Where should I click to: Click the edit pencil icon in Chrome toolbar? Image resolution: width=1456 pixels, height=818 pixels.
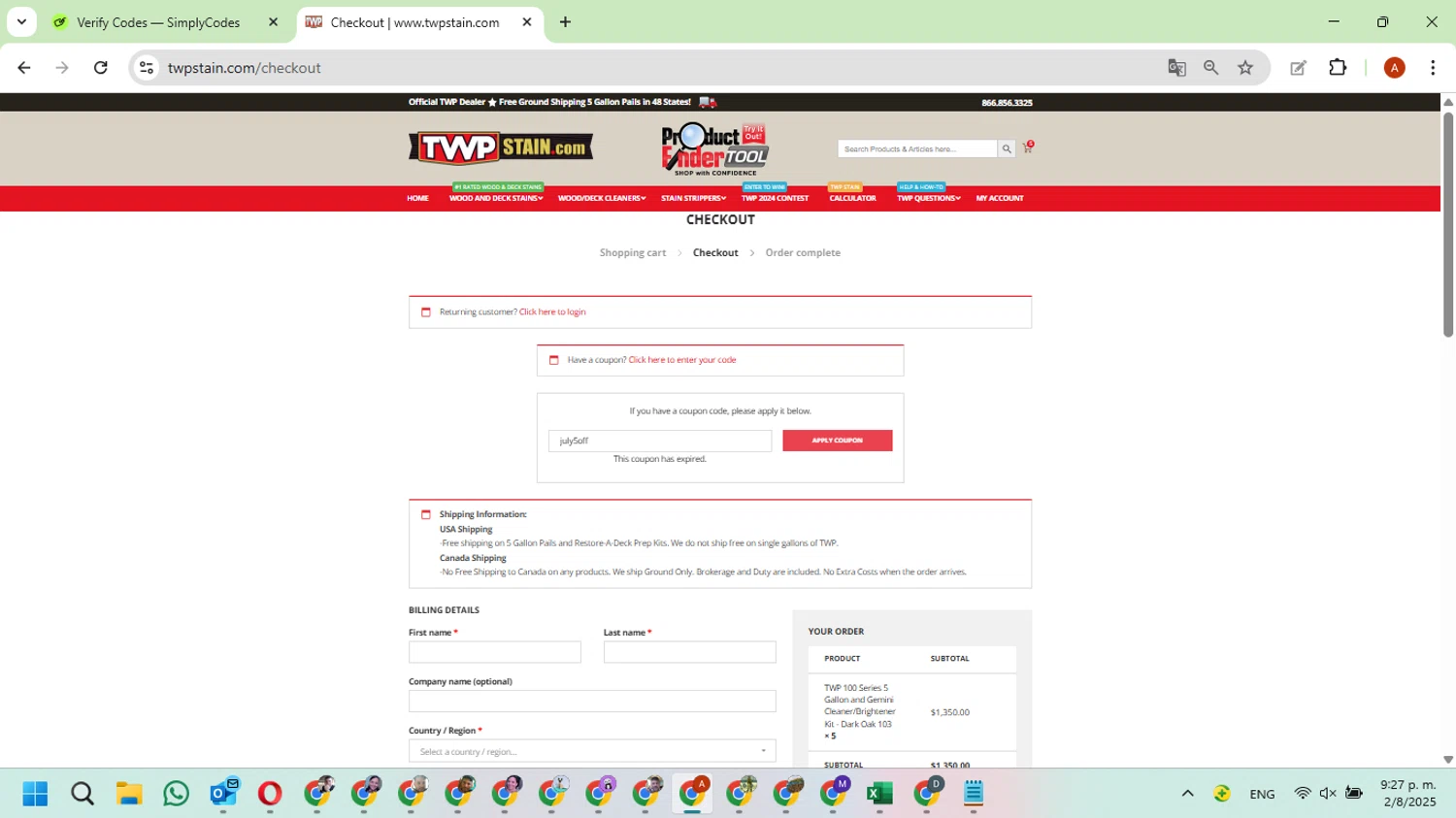pos(1298,68)
